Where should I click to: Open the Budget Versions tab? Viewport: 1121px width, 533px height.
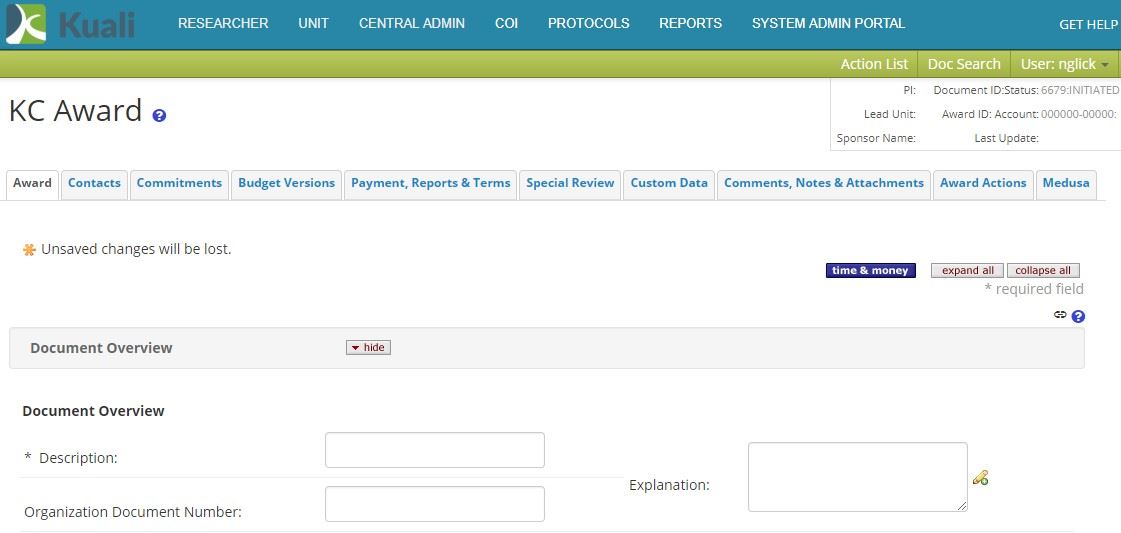(x=286, y=183)
